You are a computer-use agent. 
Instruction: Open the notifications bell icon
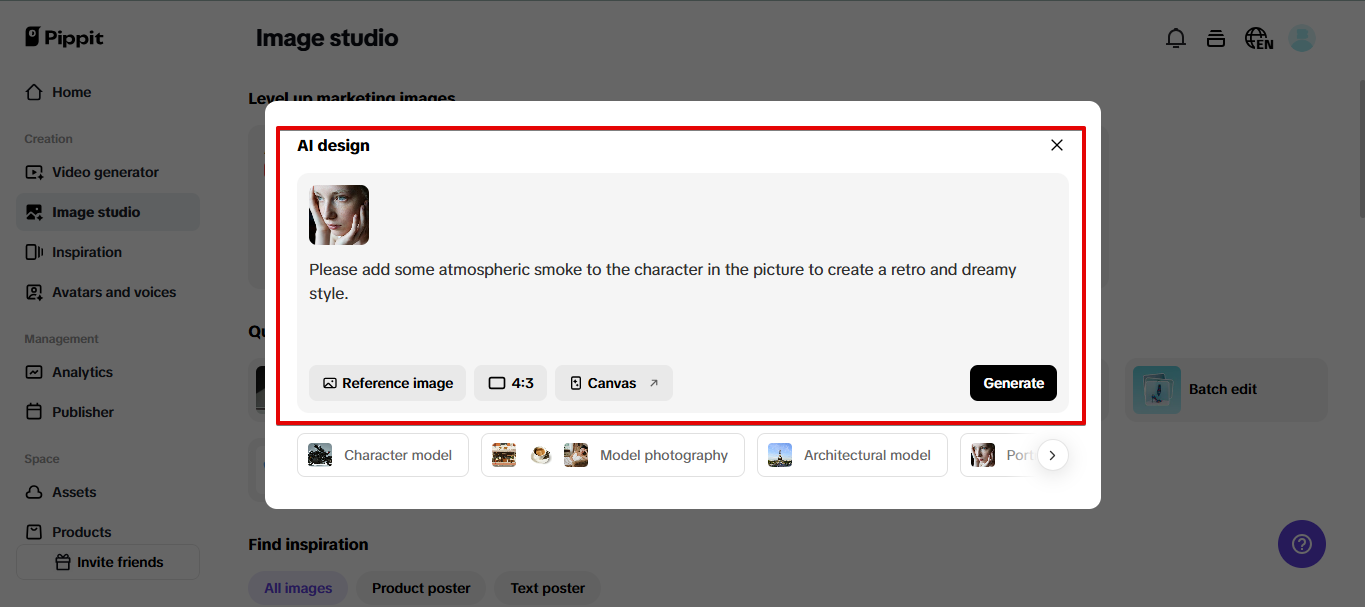(1176, 37)
